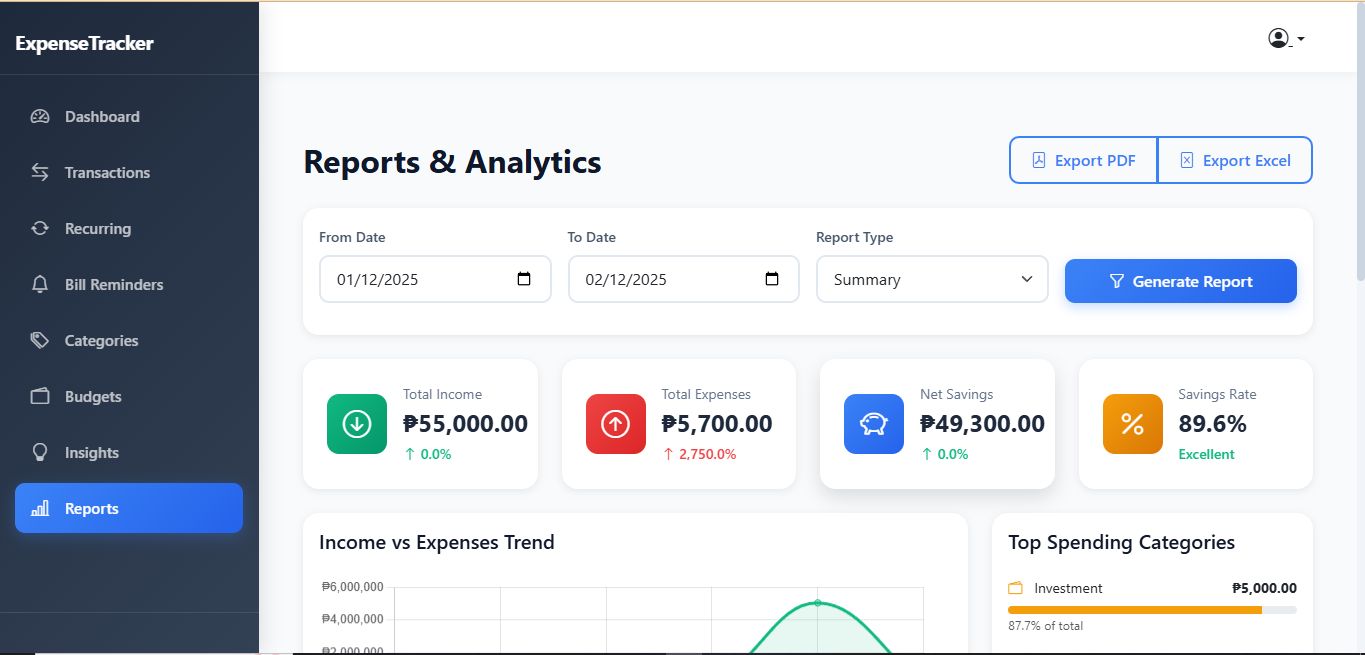Click the Investment ₱5,000.00 amount
Viewport: 1365px width, 655px height.
tap(1264, 588)
